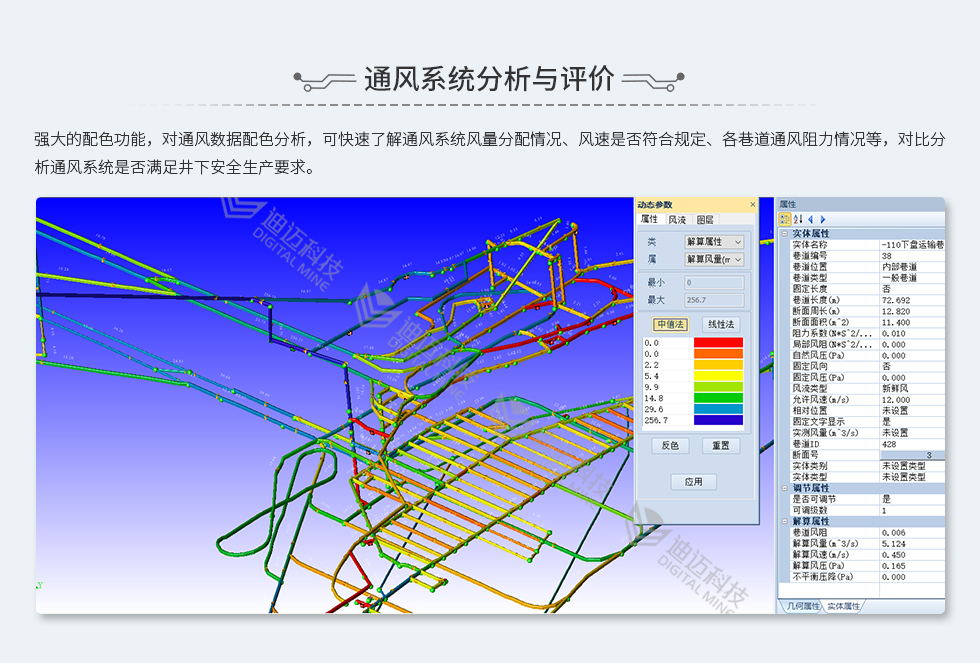980x663 pixels.
Task: Open the 几何属性 tab at bottom
Action: click(x=801, y=606)
